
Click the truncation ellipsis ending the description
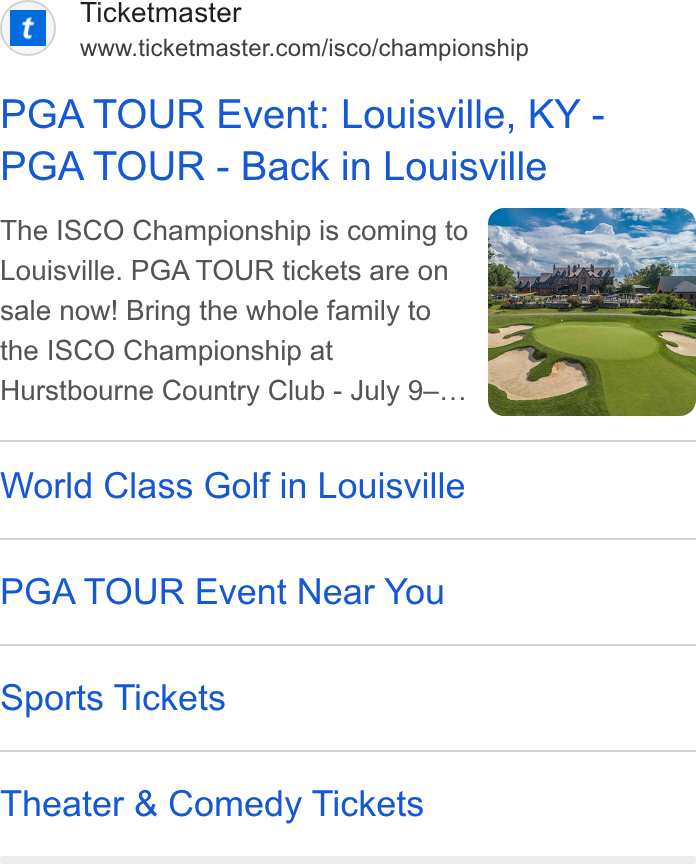point(453,393)
